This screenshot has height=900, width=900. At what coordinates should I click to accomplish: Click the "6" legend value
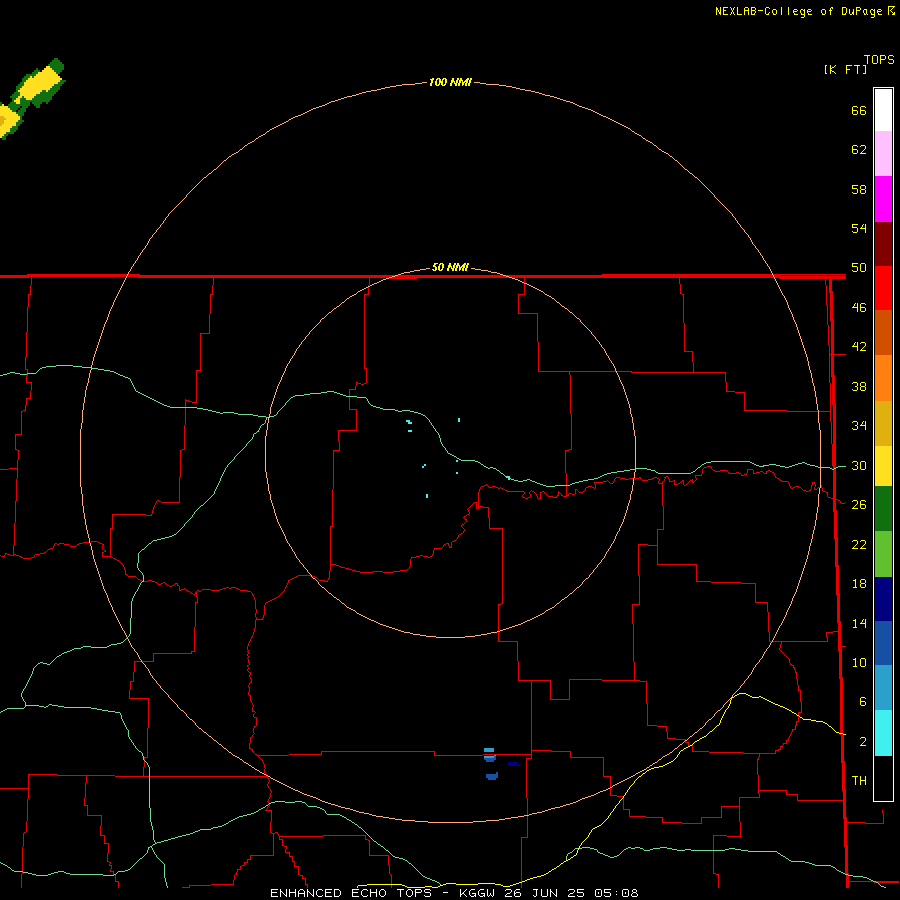tap(862, 702)
